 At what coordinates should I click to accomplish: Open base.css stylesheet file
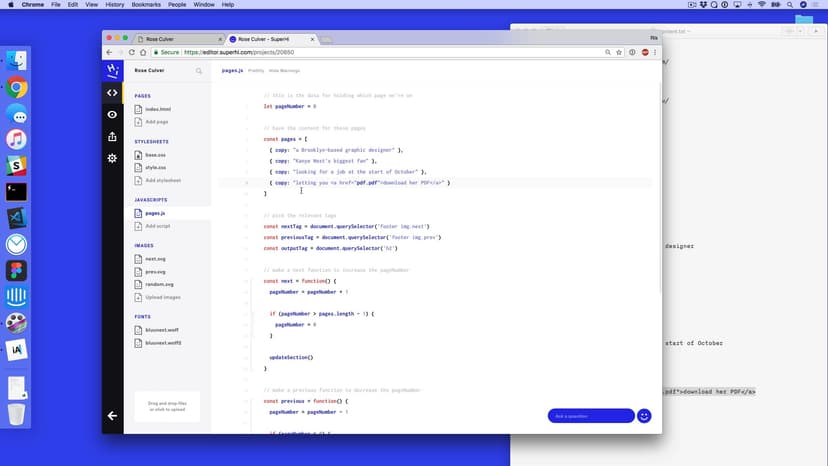click(155, 154)
